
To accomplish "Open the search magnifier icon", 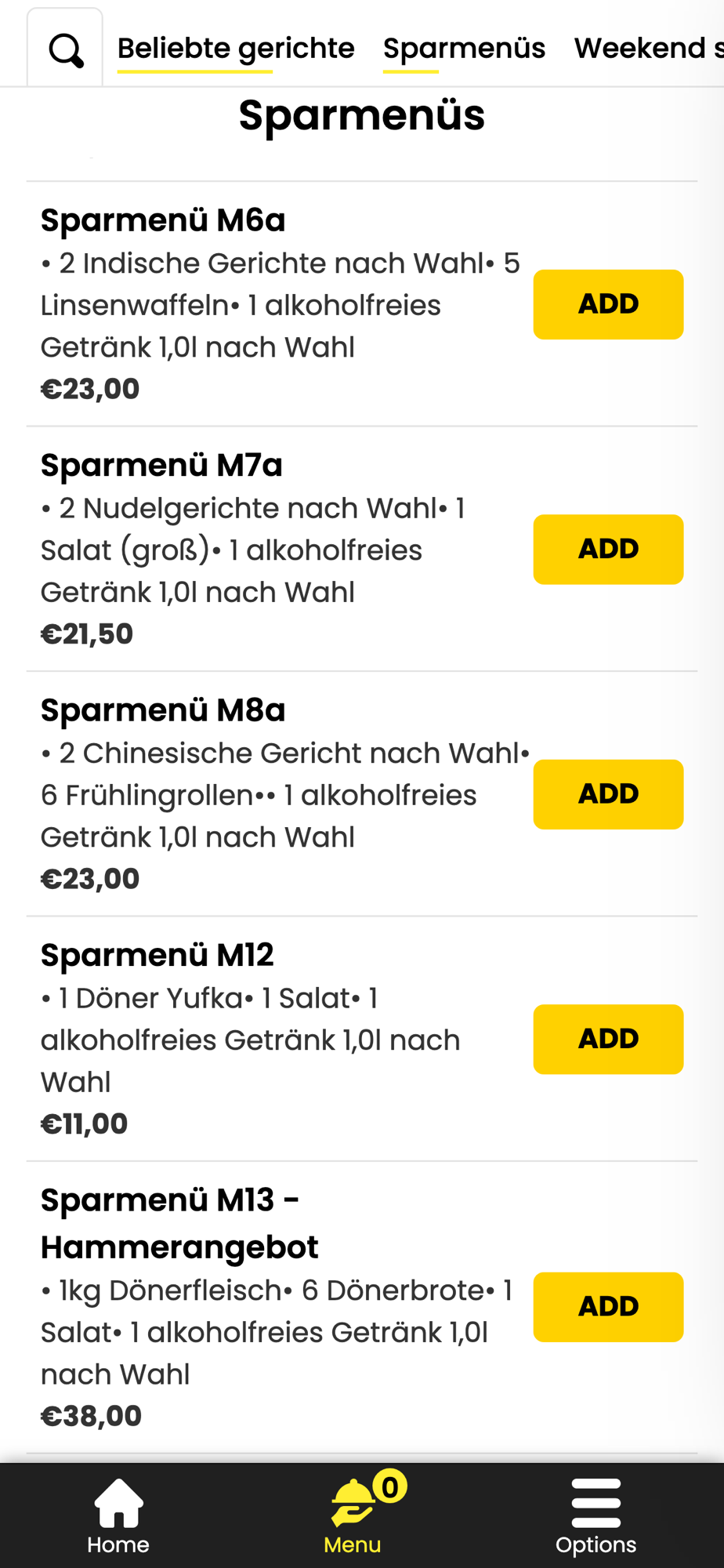I will pos(66,51).
